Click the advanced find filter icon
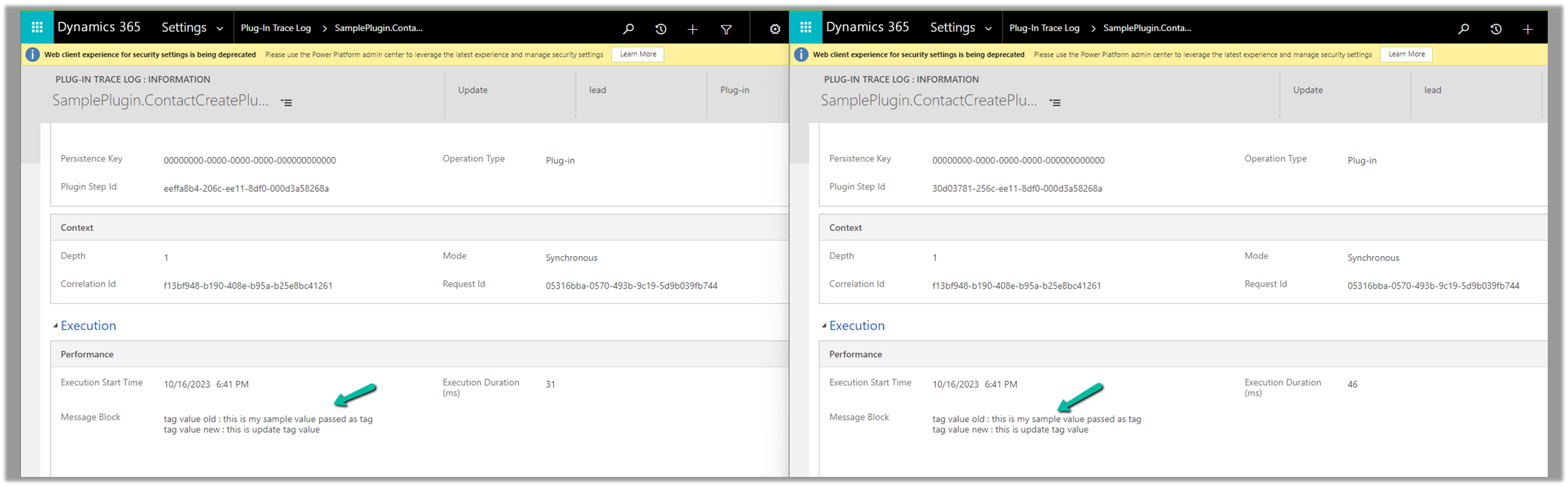1568x487 pixels. (726, 29)
